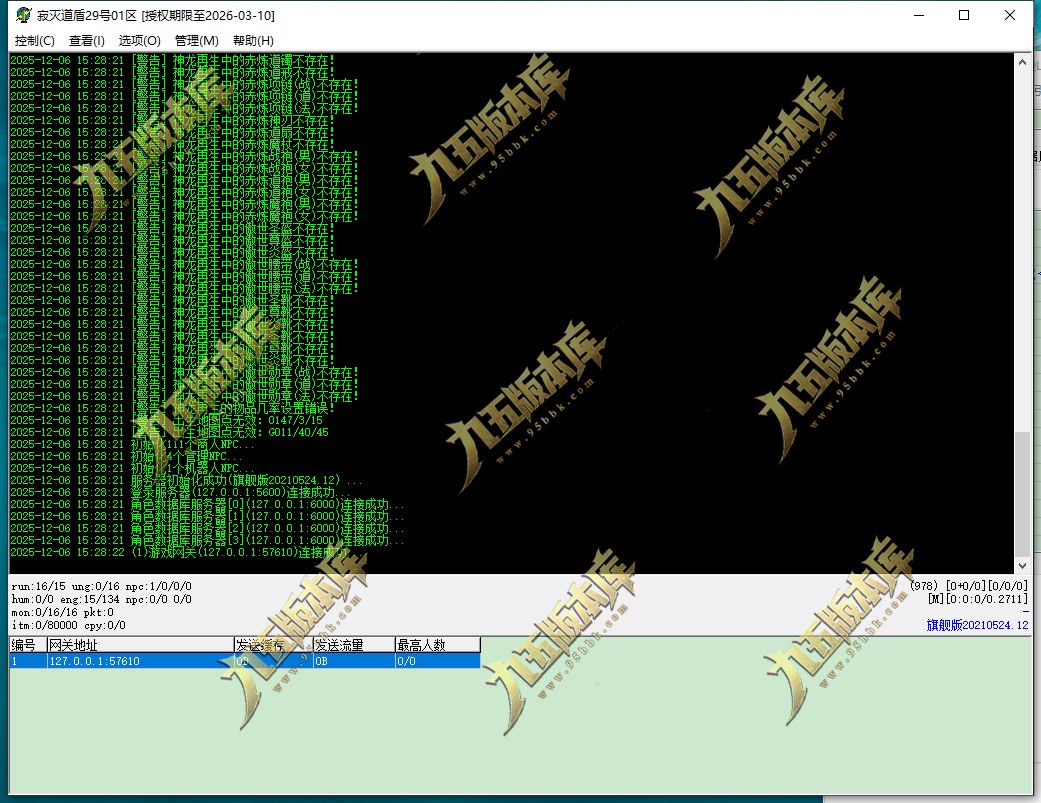Screen dimensions: 1041x803
Task: Open the 选项(O) menu
Action: pos(139,40)
